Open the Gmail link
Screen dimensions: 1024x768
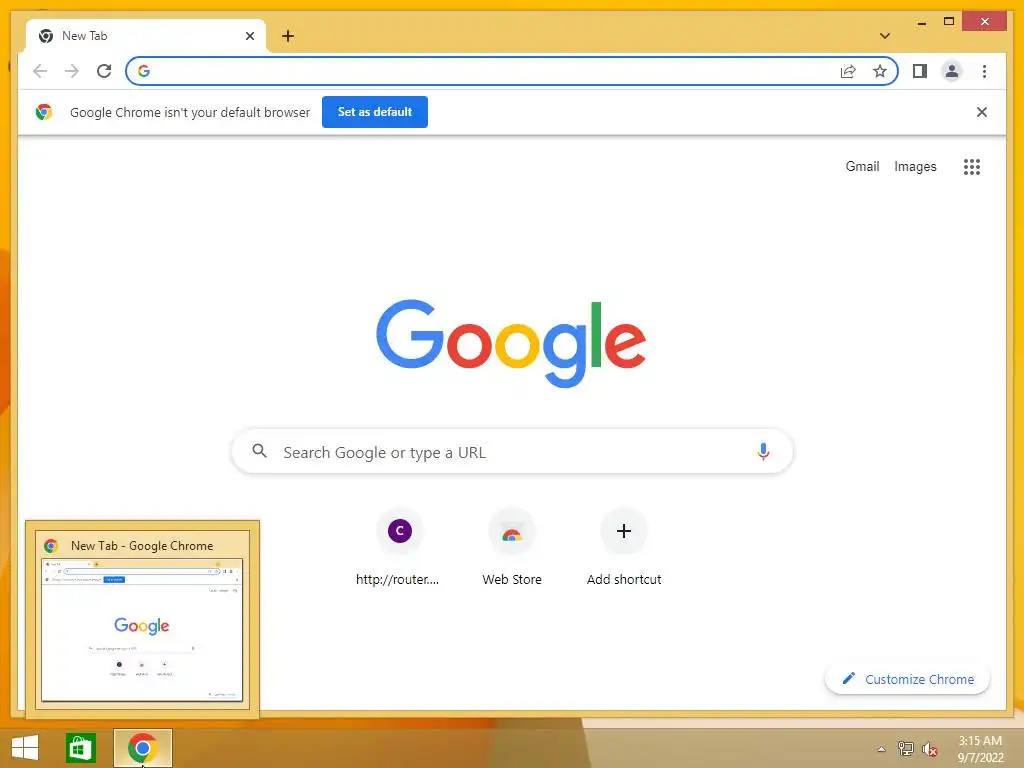(862, 167)
